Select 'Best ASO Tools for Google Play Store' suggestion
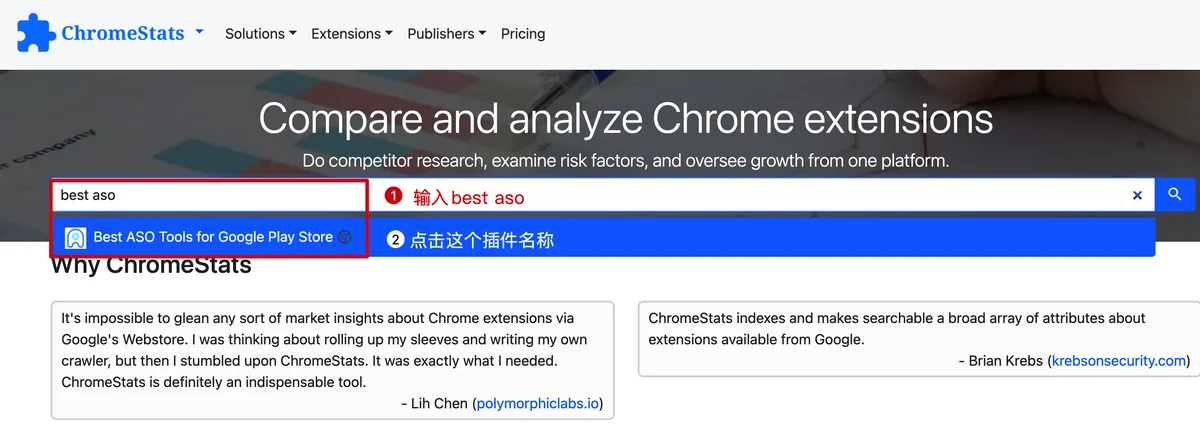Viewport: 1200px width, 439px height. click(603, 238)
